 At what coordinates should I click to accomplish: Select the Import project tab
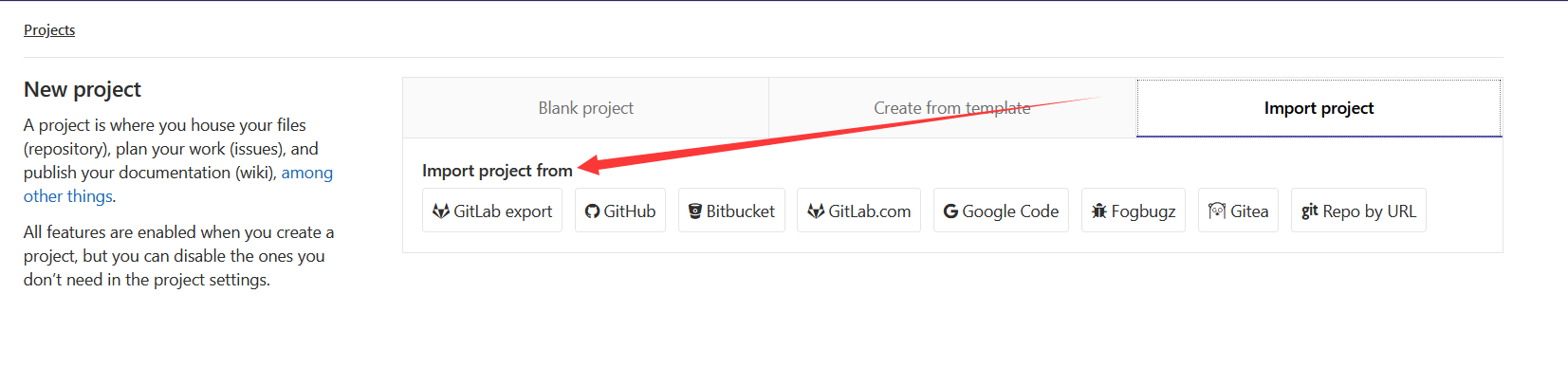click(x=1319, y=108)
